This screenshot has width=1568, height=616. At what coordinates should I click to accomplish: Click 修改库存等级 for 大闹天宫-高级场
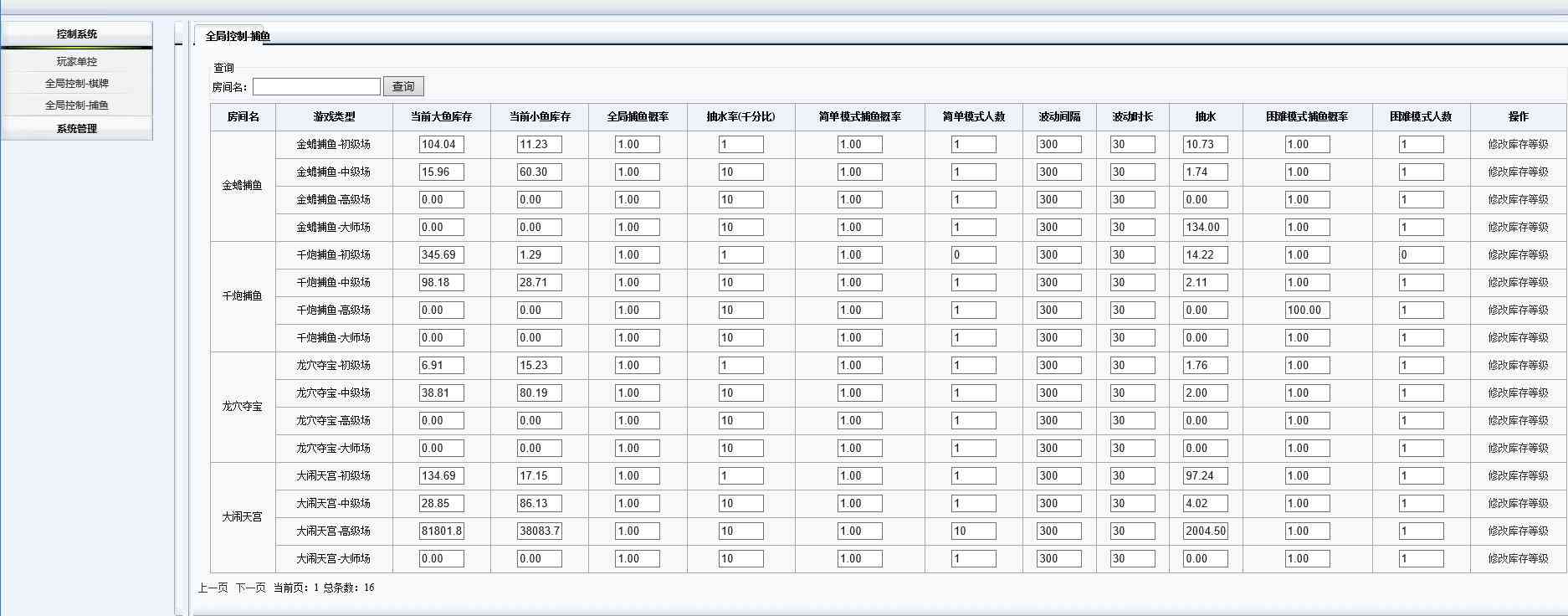click(x=1518, y=531)
